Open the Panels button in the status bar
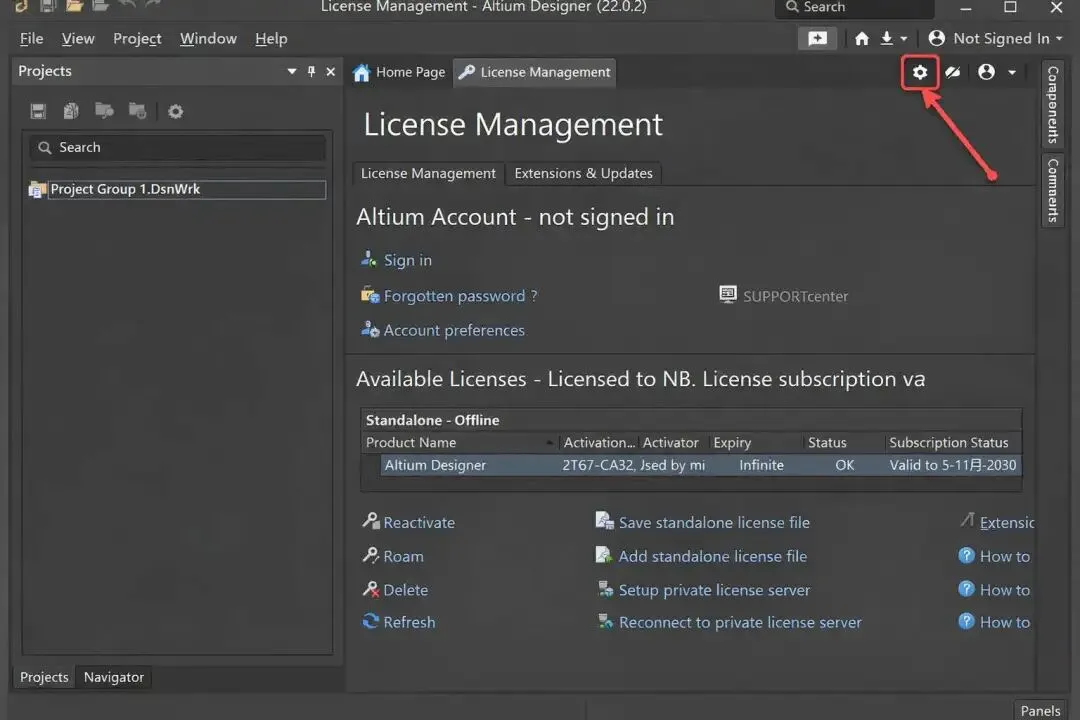 pyautogui.click(x=1040, y=710)
